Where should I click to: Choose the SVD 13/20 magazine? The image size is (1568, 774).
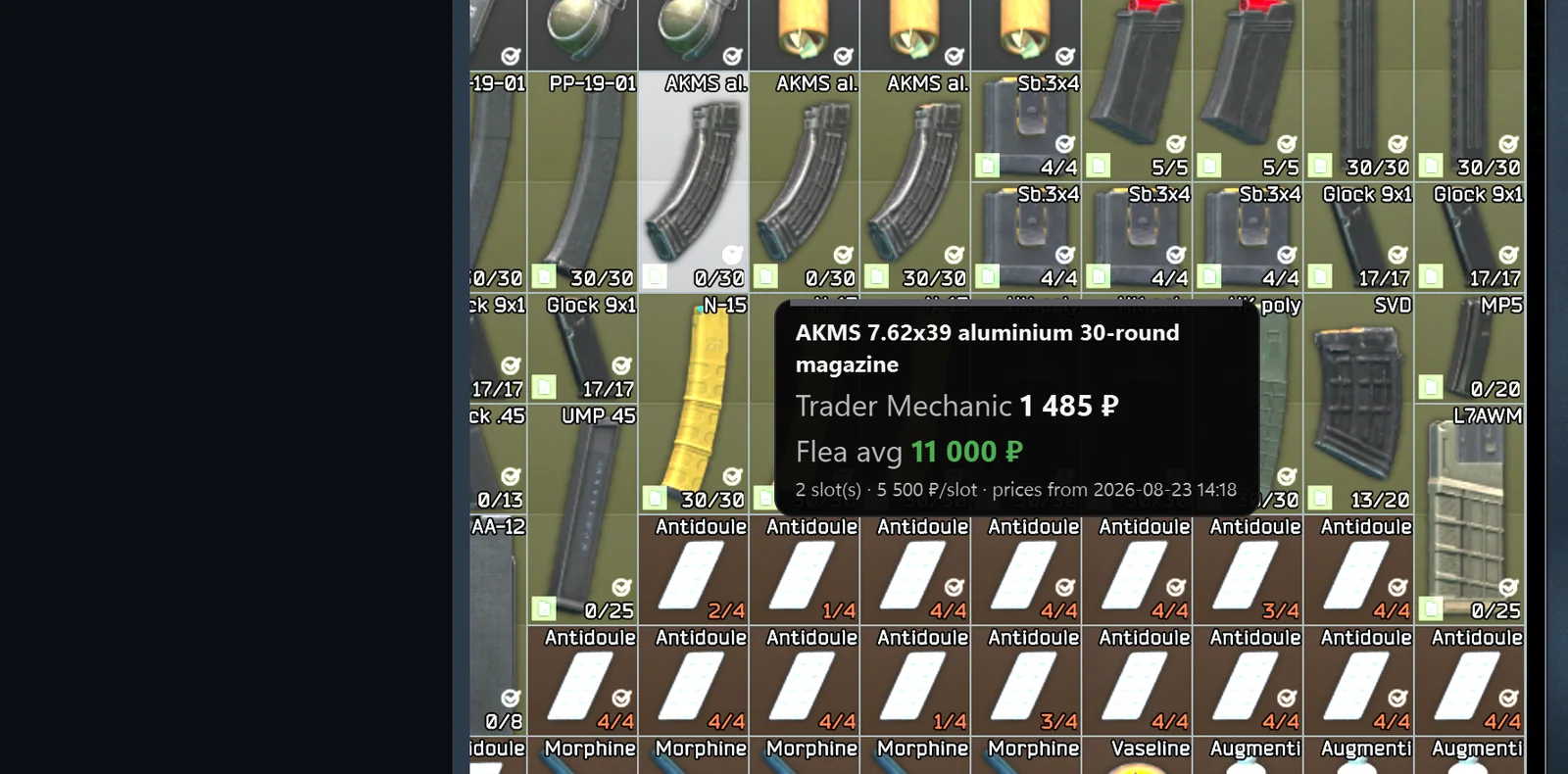(x=1359, y=404)
